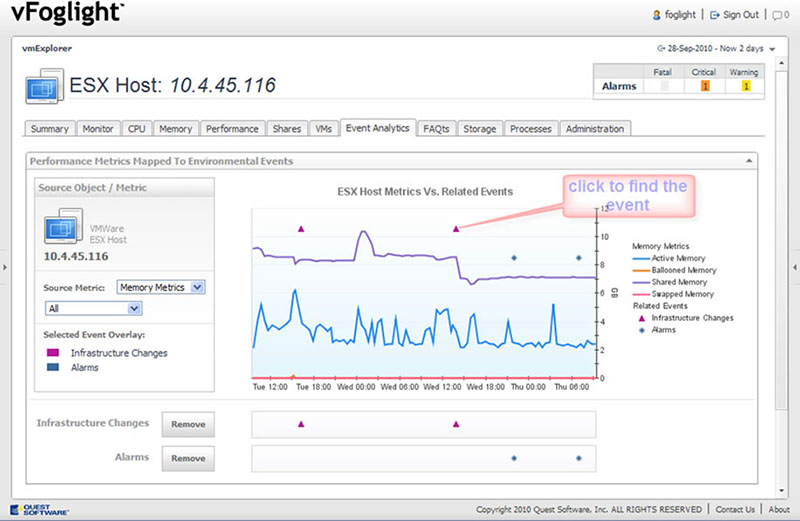Click the fatal alarm count cell
Viewport: 800px width, 521px height.
tap(664, 86)
